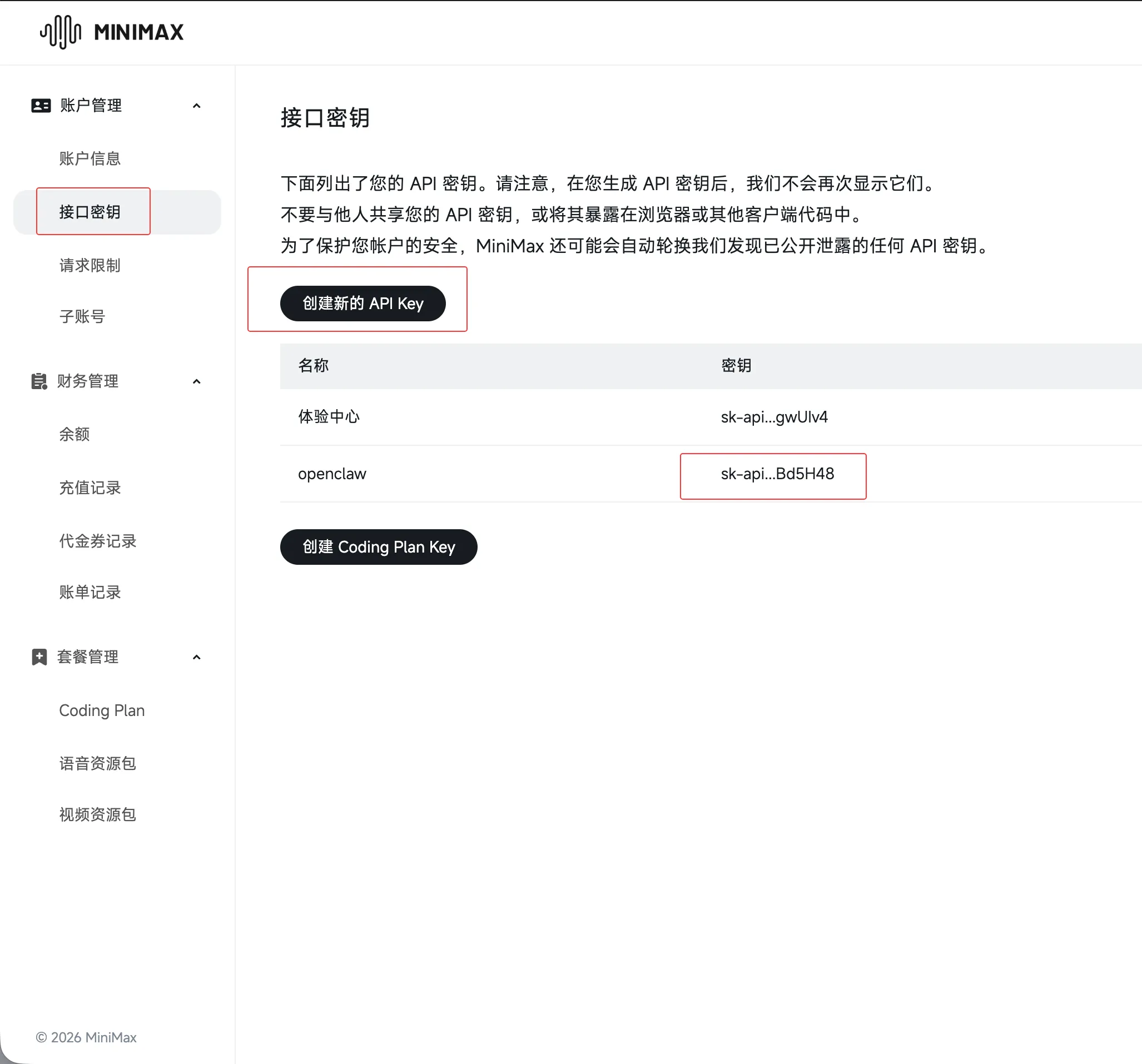Open the 代金券记录 page
1142x1064 pixels.
pos(98,541)
